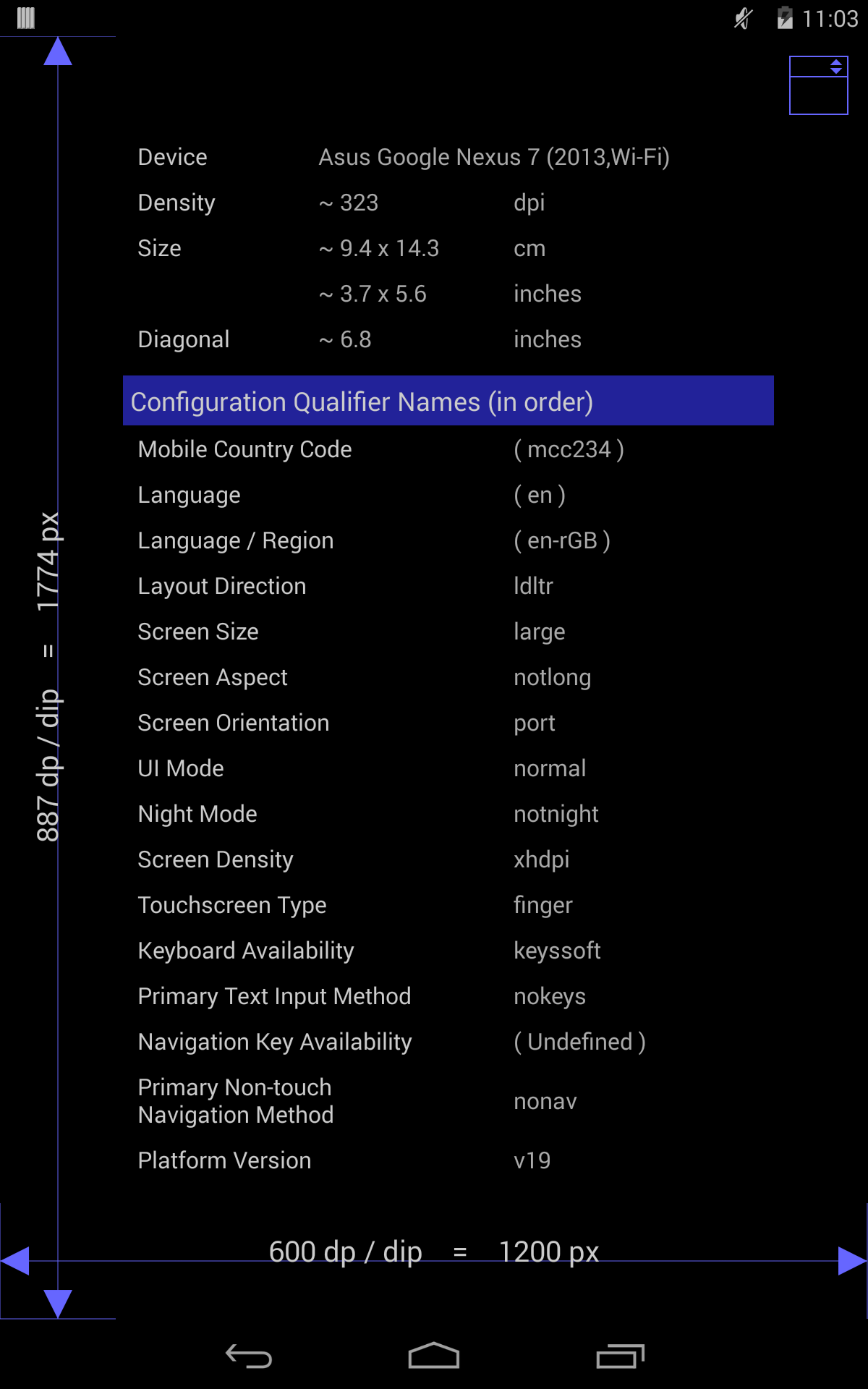Tap the Layout Direction label
Viewport: 868px width, 1389px height.
pos(222,587)
